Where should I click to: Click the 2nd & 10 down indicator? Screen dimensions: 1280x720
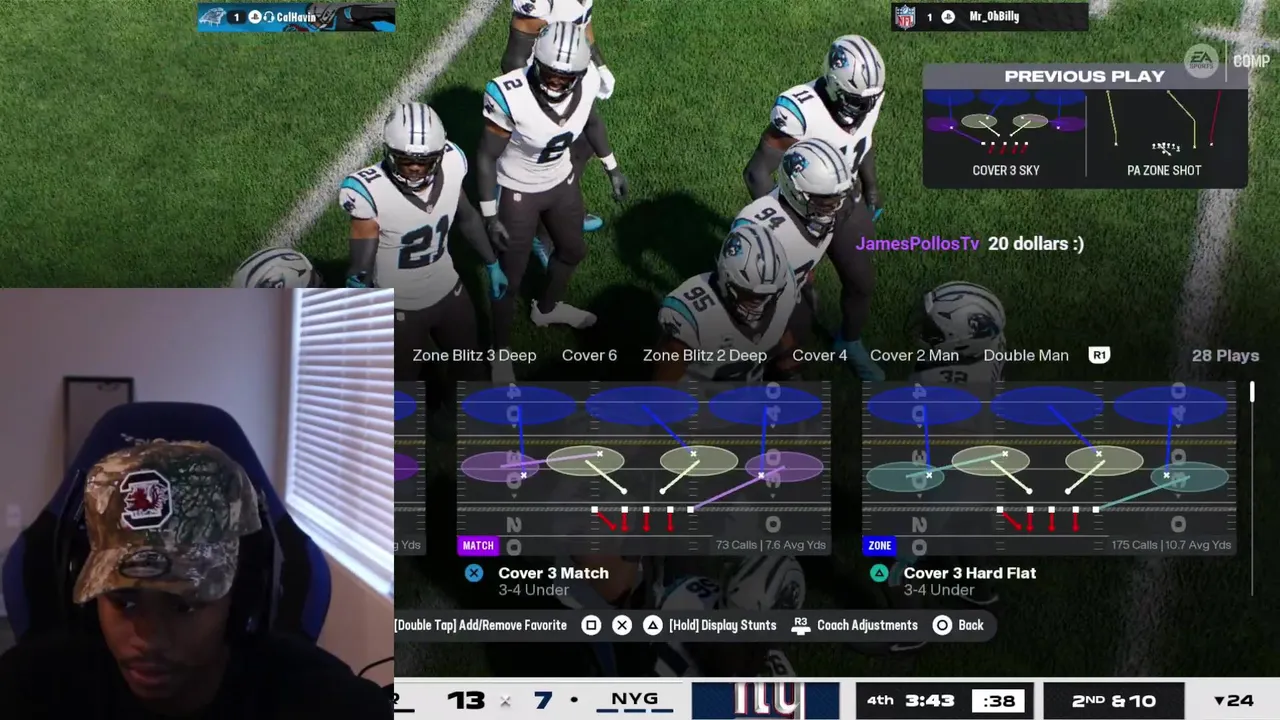pos(1114,701)
